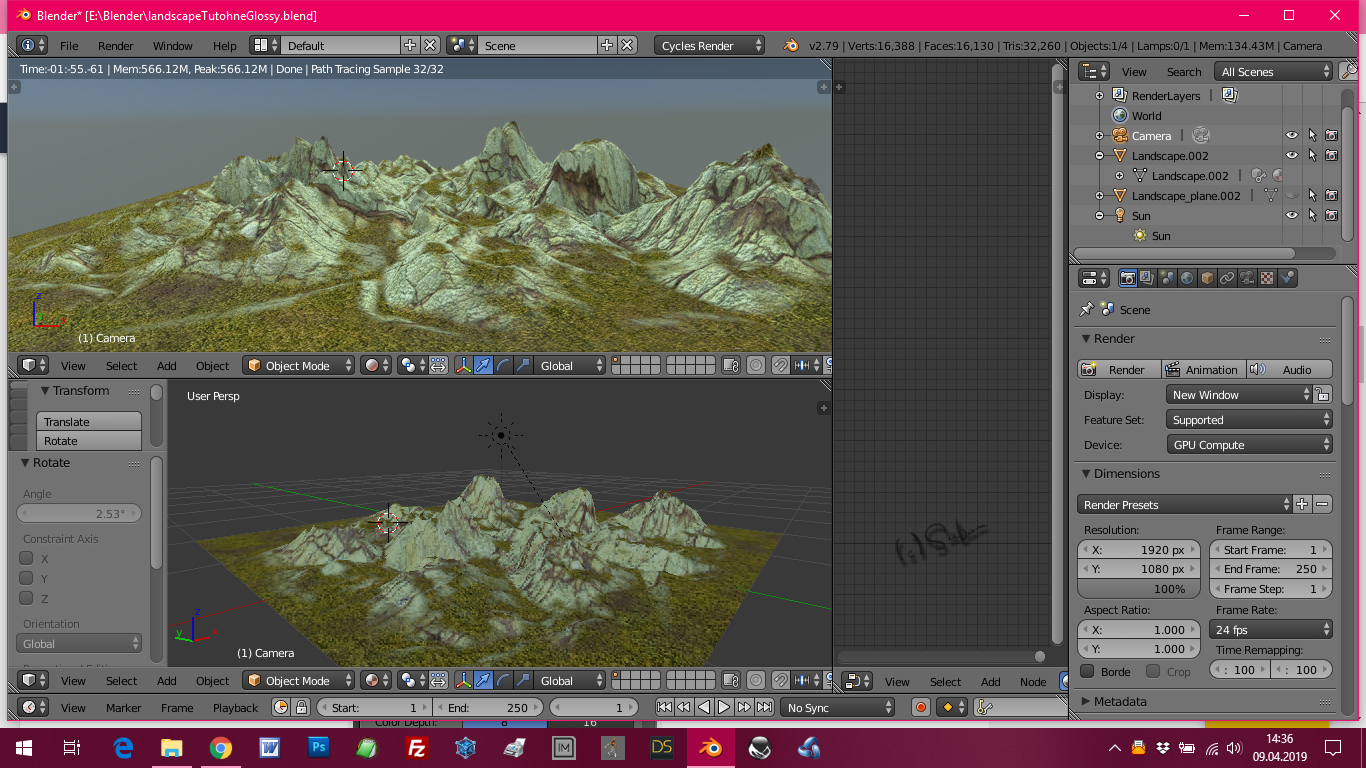The image size is (1366, 768).
Task: Collapse the Landscape.002 tree item
Action: pyautogui.click(x=1099, y=156)
